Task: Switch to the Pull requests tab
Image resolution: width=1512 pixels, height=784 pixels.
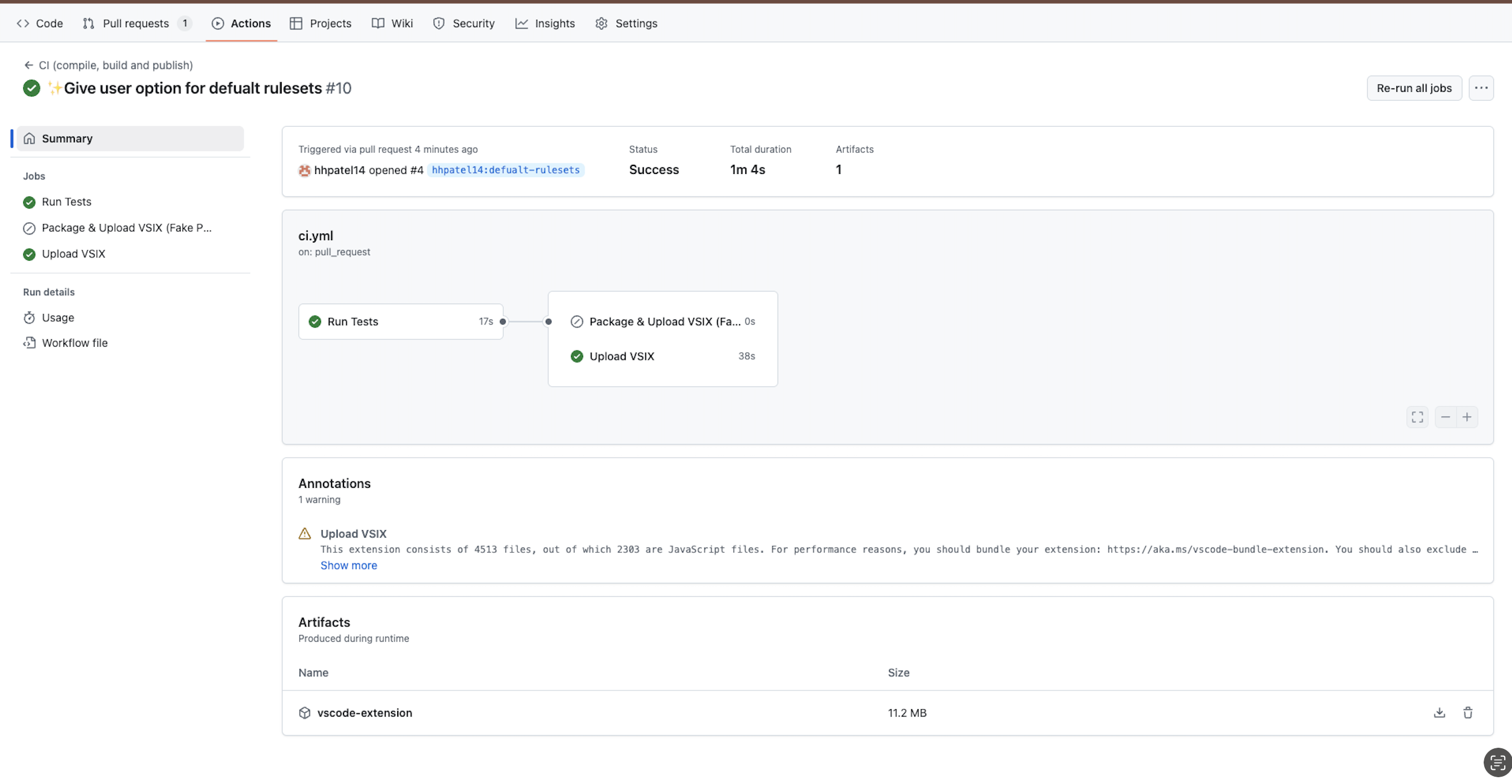Action: (x=135, y=23)
